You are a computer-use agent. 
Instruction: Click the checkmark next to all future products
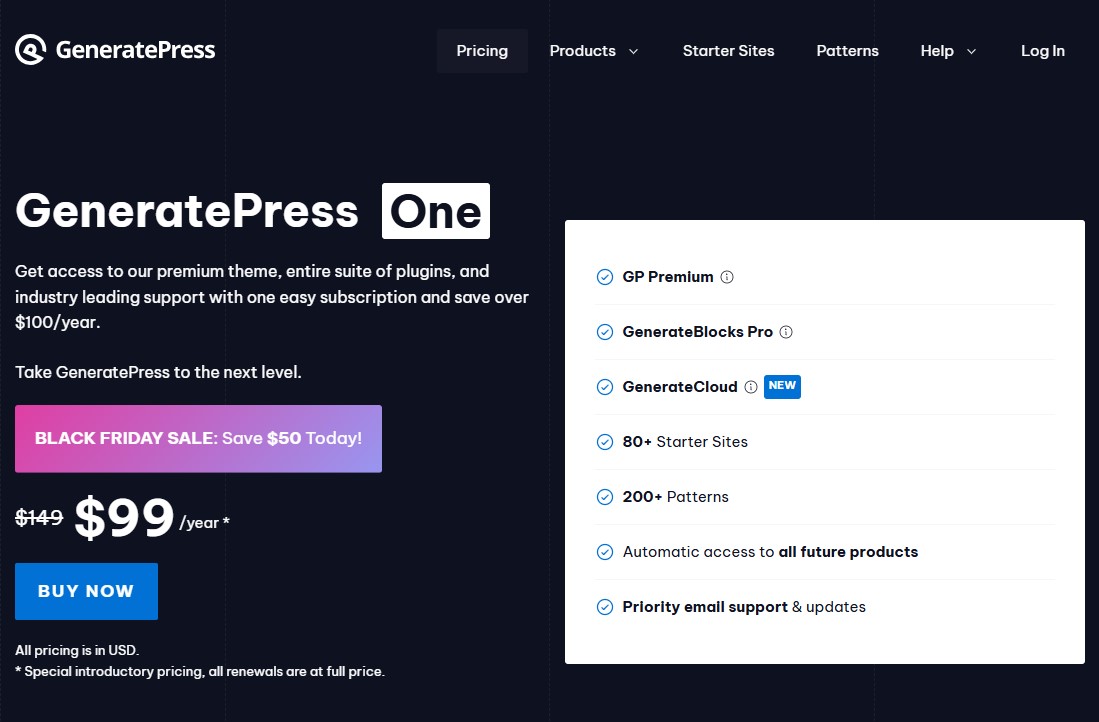tap(605, 552)
